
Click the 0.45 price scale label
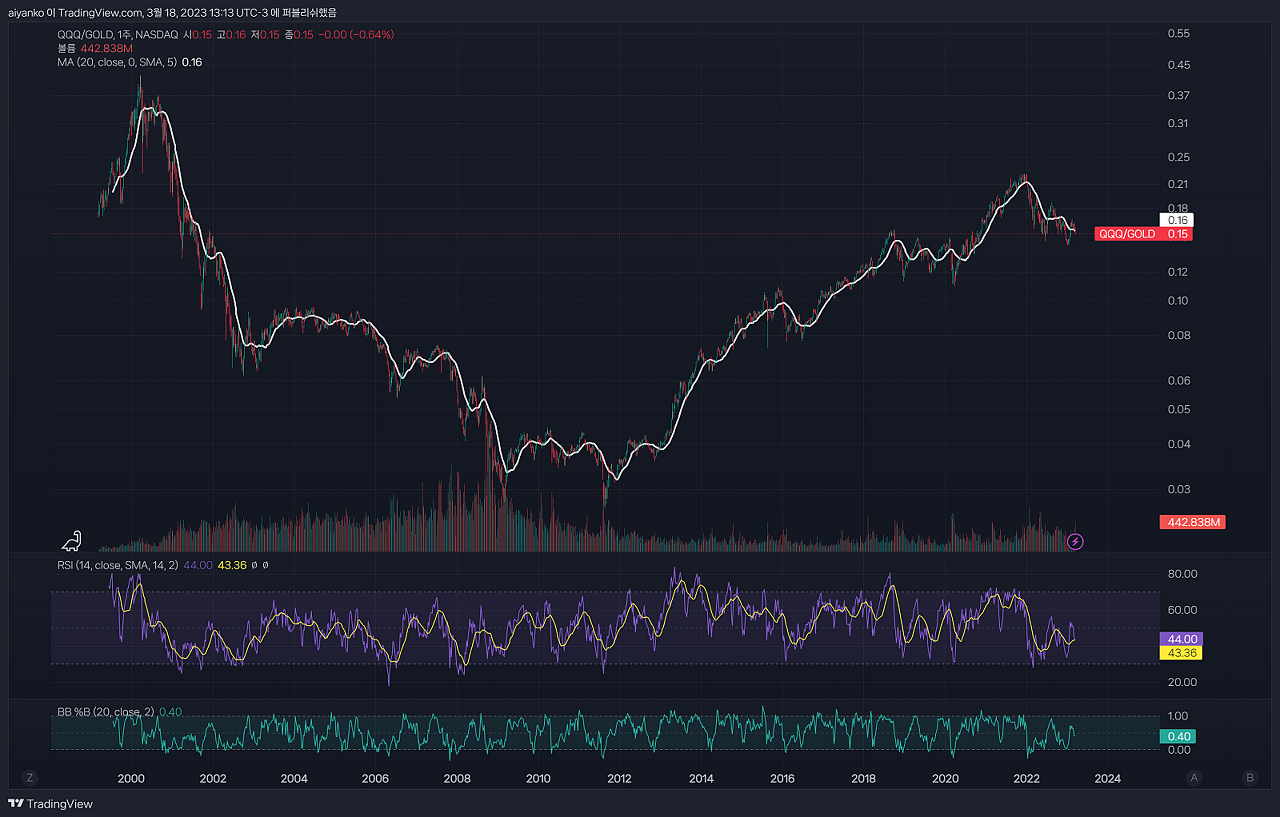[x=1178, y=65]
